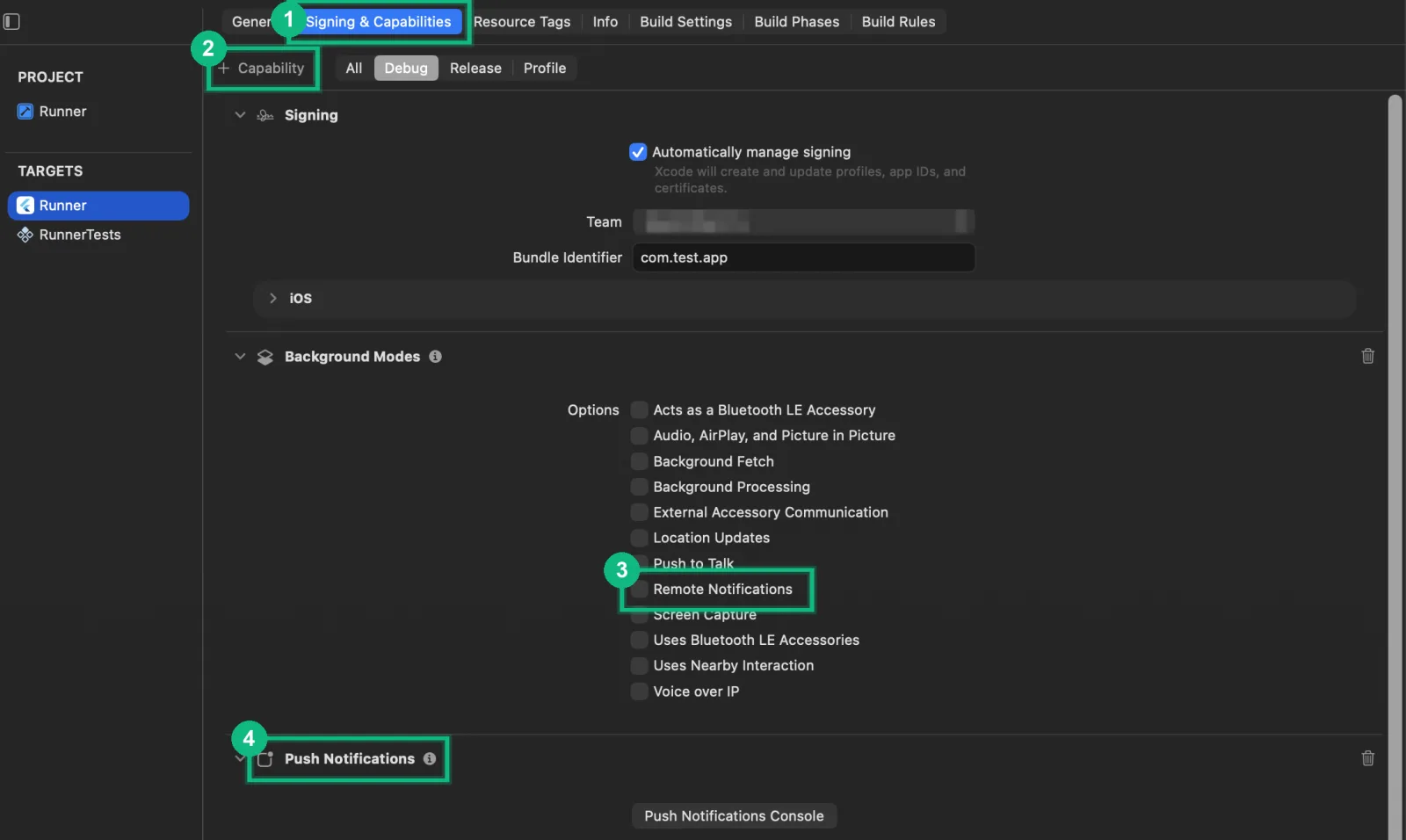Enable Acts as a Bluetooth LE Accessory
The height and width of the screenshot is (840, 1406).
pyautogui.click(x=640, y=410)
